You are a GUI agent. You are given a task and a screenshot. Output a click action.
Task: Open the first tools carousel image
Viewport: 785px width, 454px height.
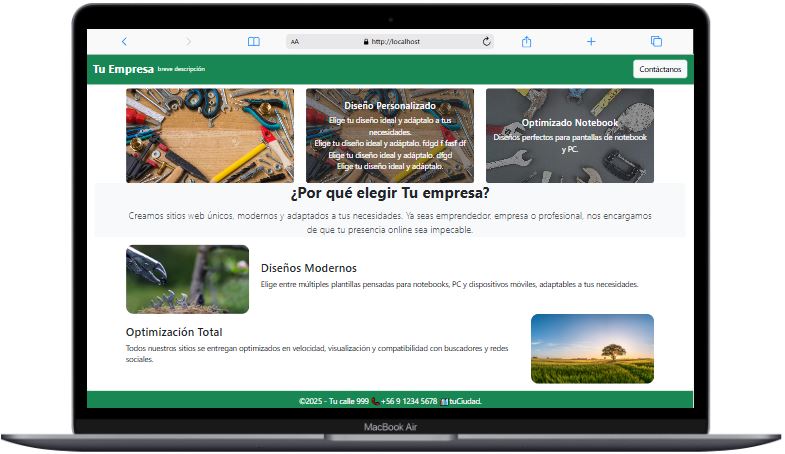point(210,135)
